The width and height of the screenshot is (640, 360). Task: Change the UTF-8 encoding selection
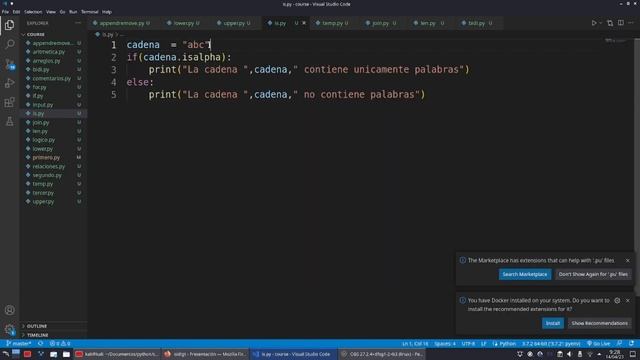tap(468, 344)
